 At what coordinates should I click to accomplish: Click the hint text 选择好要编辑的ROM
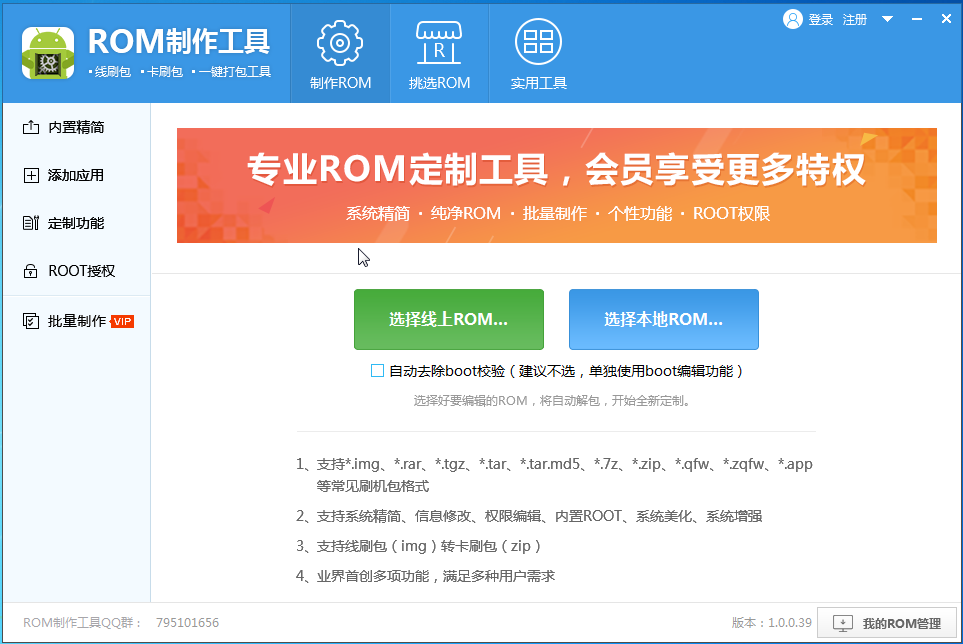[552, 401]
